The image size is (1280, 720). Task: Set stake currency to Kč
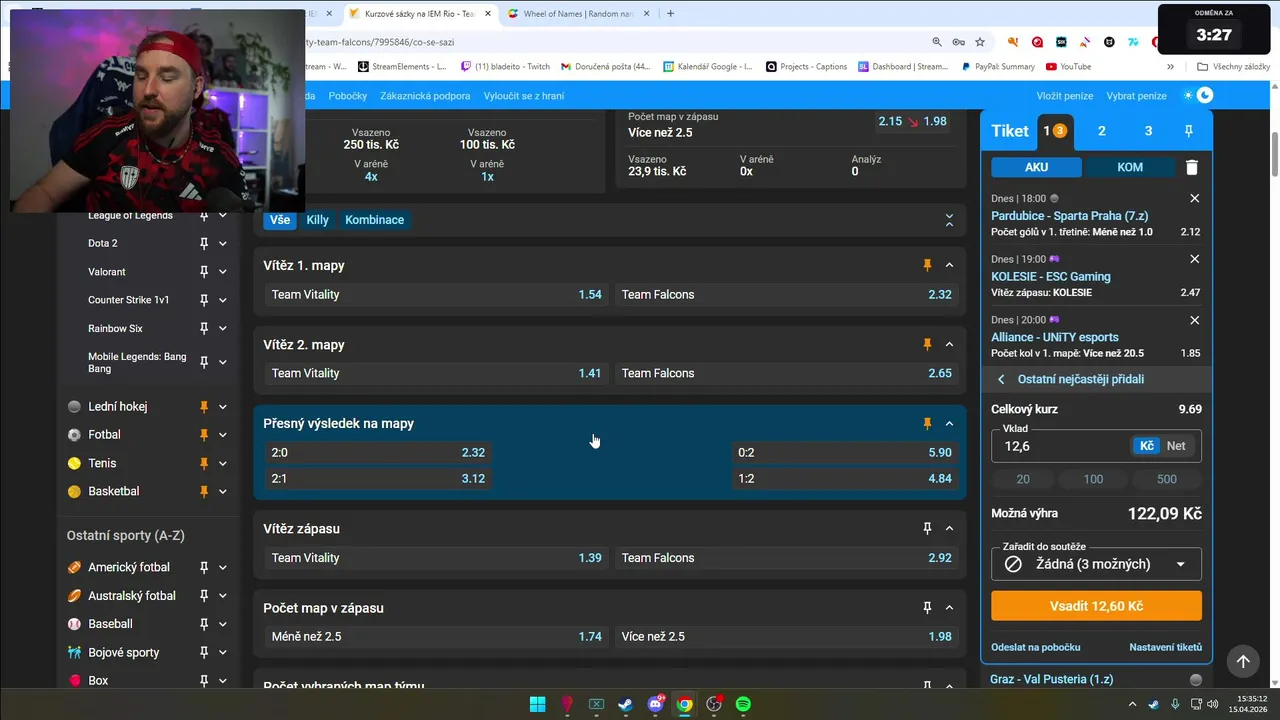(1147, 446)
